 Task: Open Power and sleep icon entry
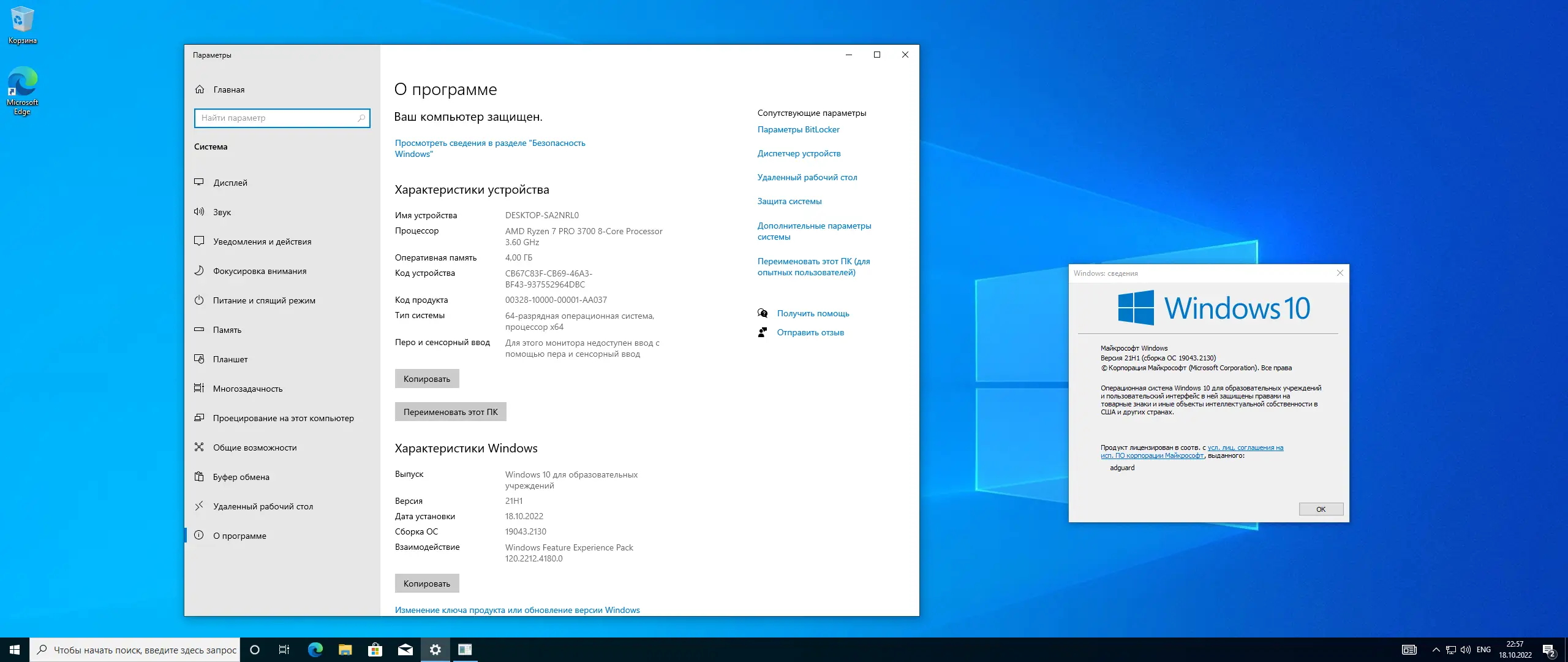tap(199, 300)
